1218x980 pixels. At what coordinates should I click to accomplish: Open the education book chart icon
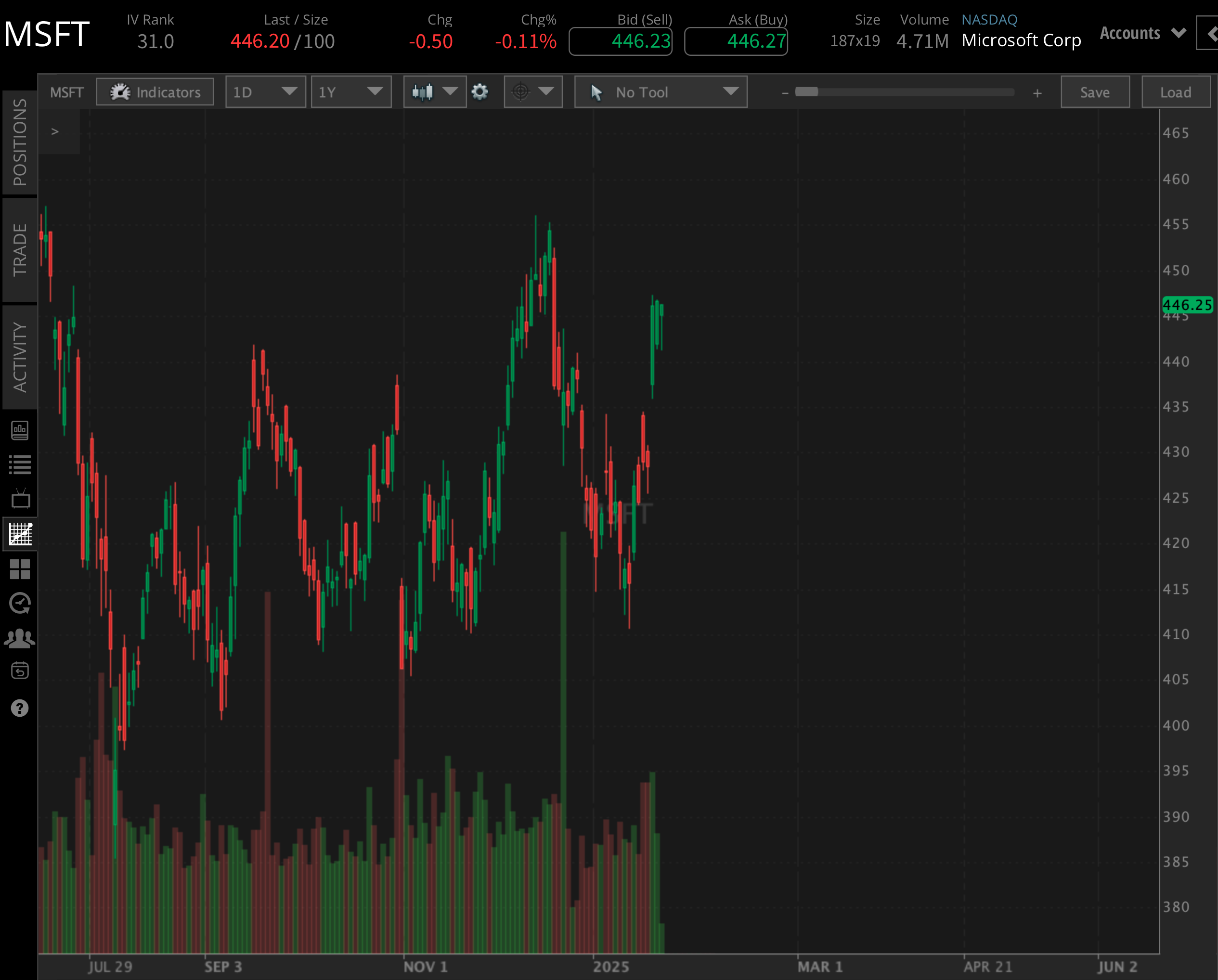[x=20, y=430]
